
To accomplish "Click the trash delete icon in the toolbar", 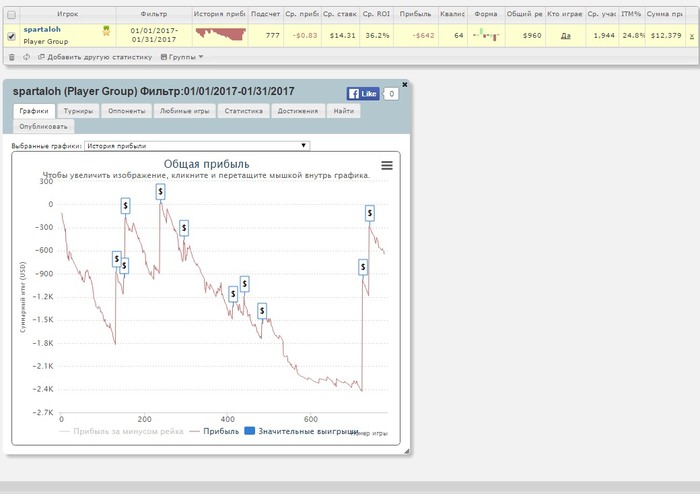I will [12, 57].
